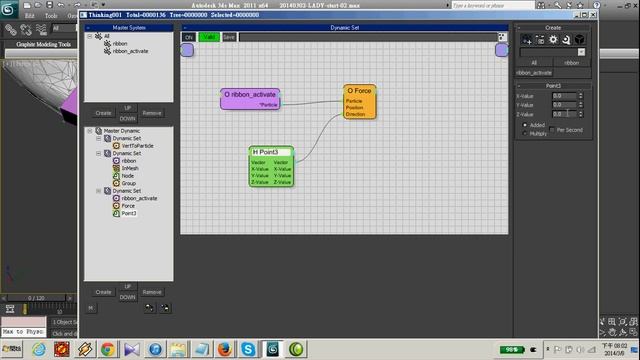The width and height of the screenshot is (640, 360).
Task: Click the corner icon at Dynamic Set toolbar right
Action: (x=502, y=37)
